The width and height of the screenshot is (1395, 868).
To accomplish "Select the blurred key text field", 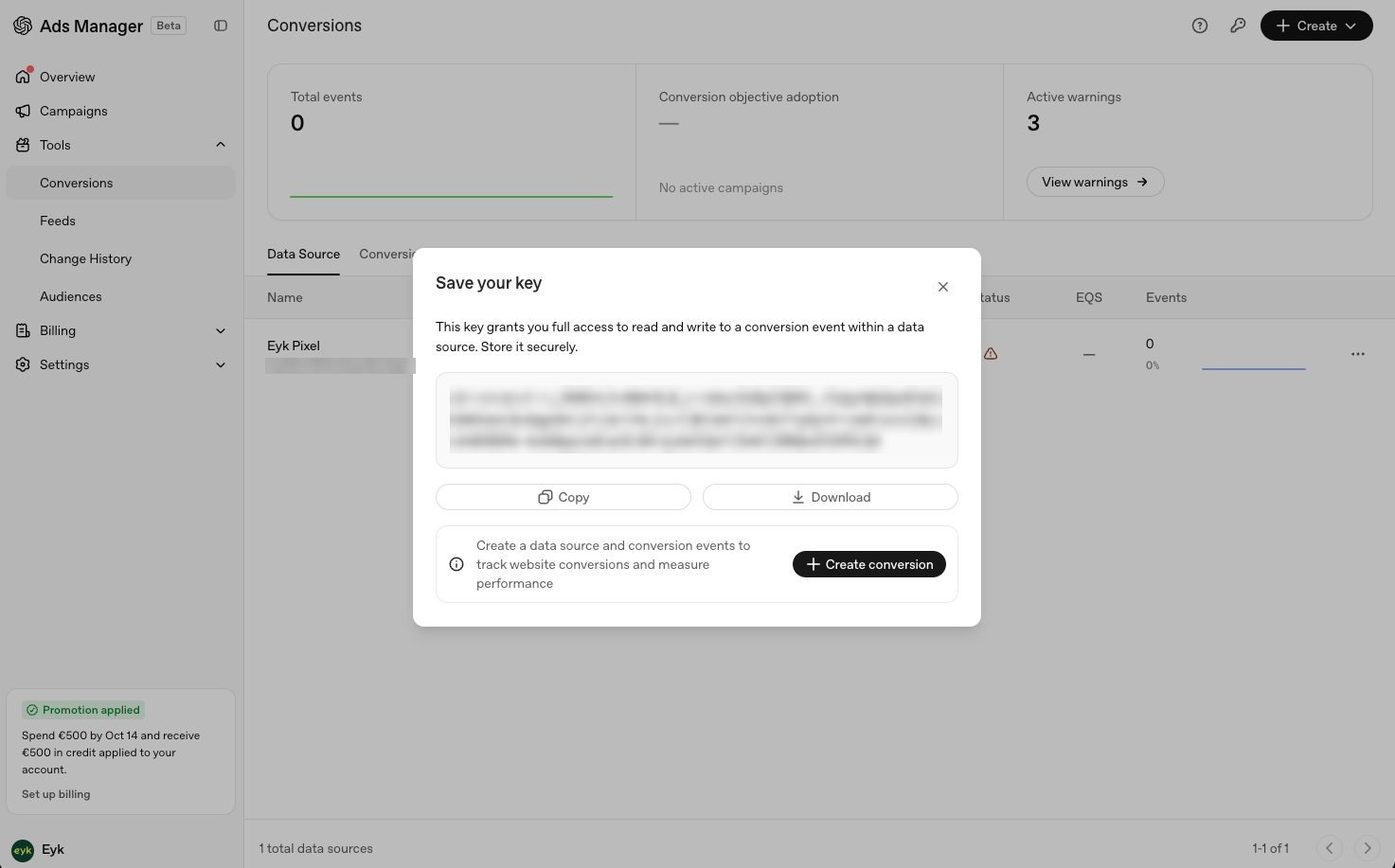I will click(697, 420).
